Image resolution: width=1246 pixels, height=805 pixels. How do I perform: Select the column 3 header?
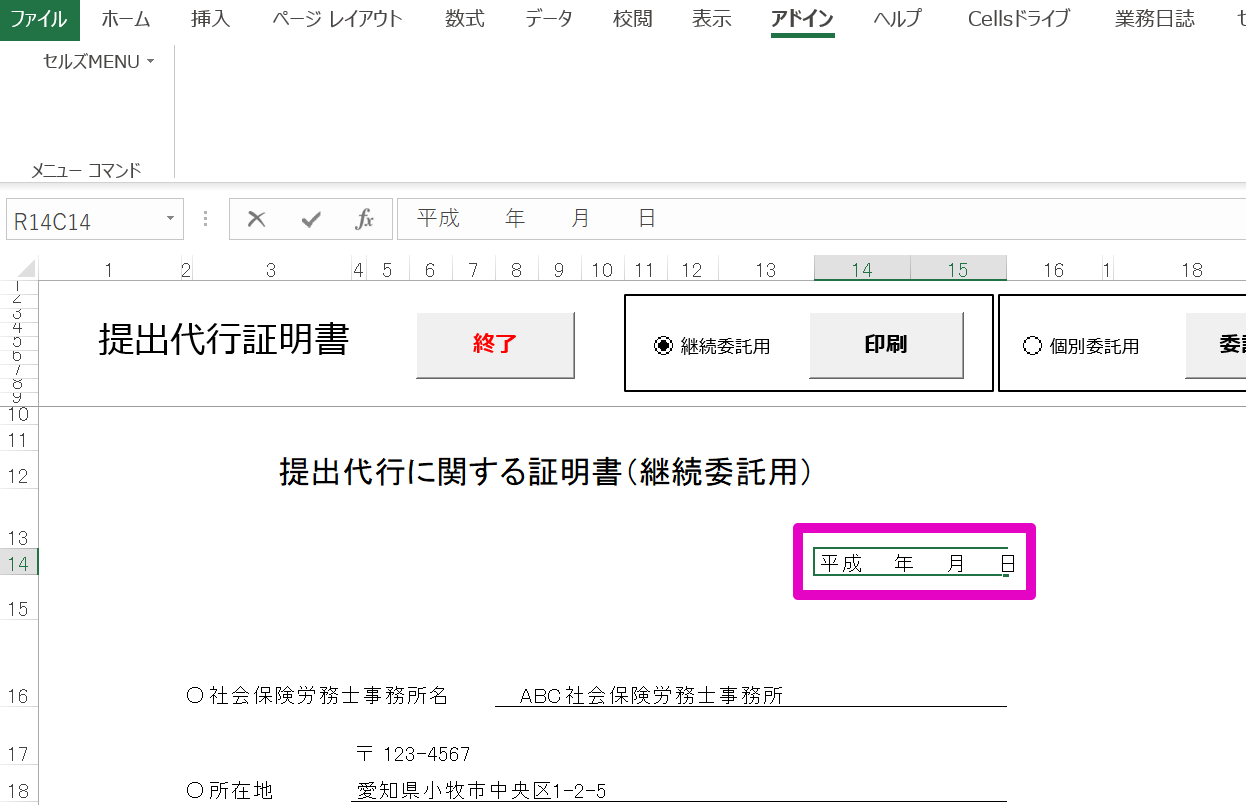click(x=271, y=269)
